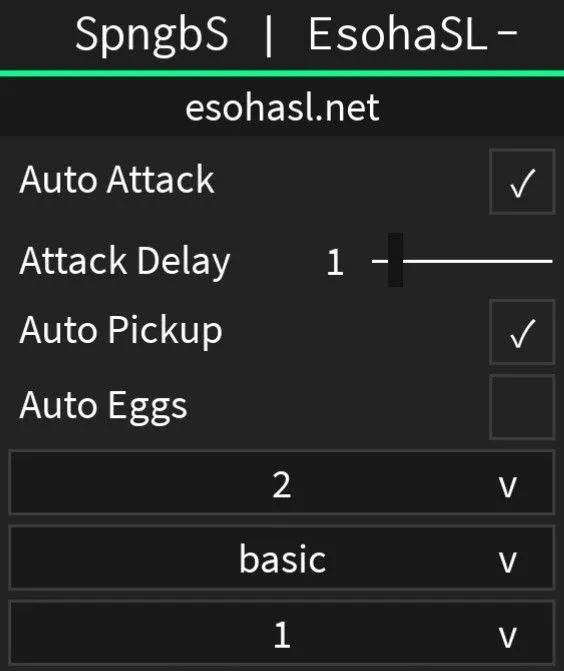Click the Attack Delay value 1
Image resolution: width=564 pixels, height=671 pixels.
(x=335, y=262)
